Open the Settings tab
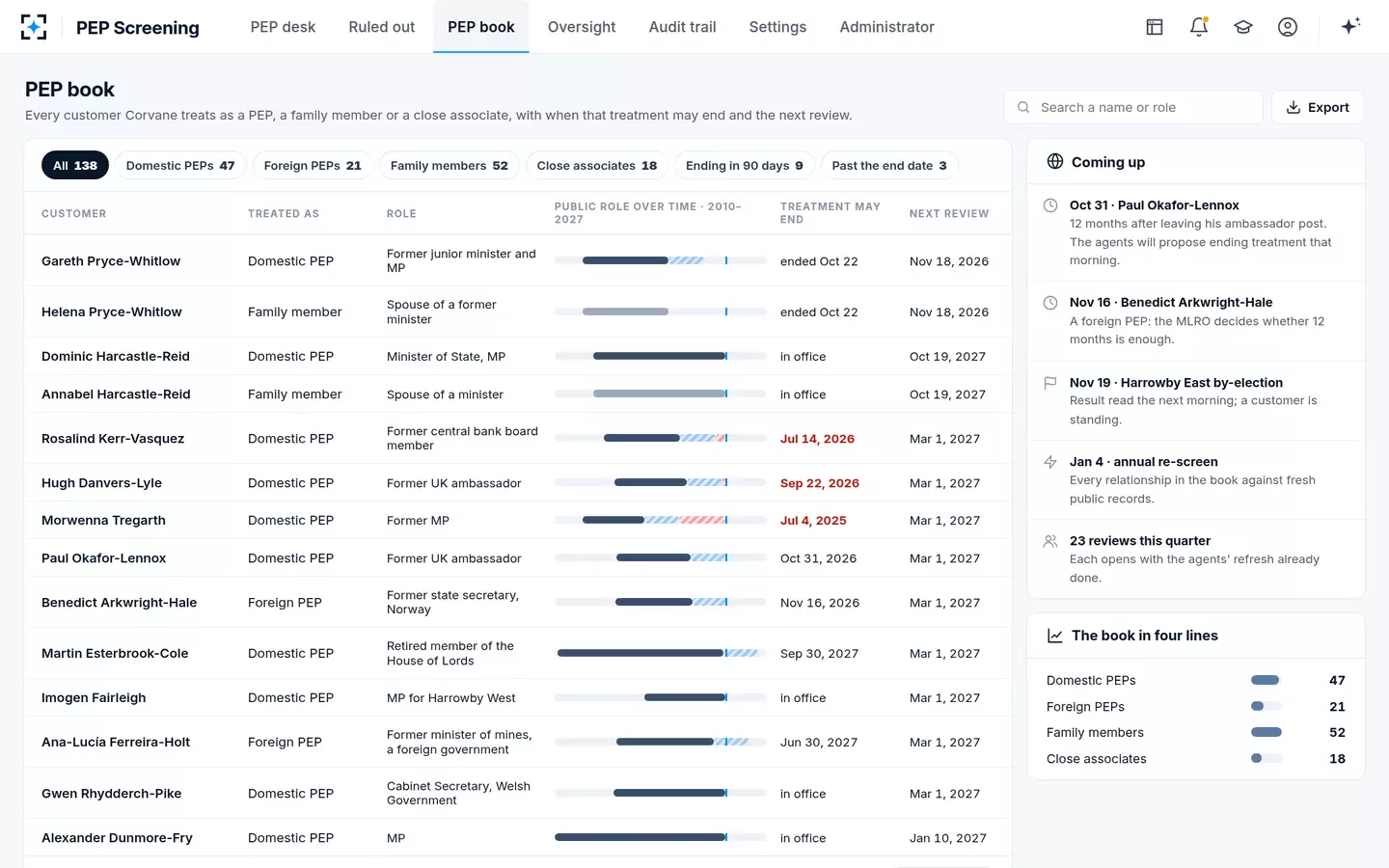The width and height of the screenshot is (1389, 868). (777, 27)
